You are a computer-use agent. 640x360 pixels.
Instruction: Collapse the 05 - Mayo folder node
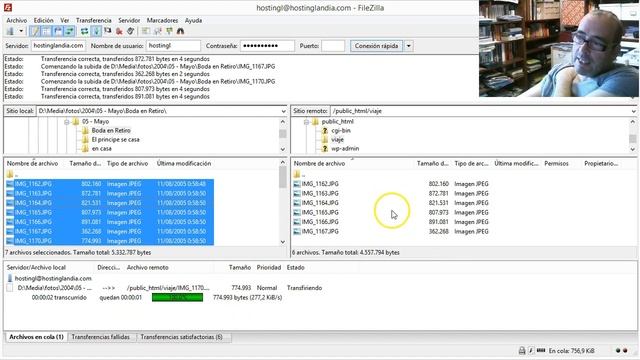click(x=67, y=122)
